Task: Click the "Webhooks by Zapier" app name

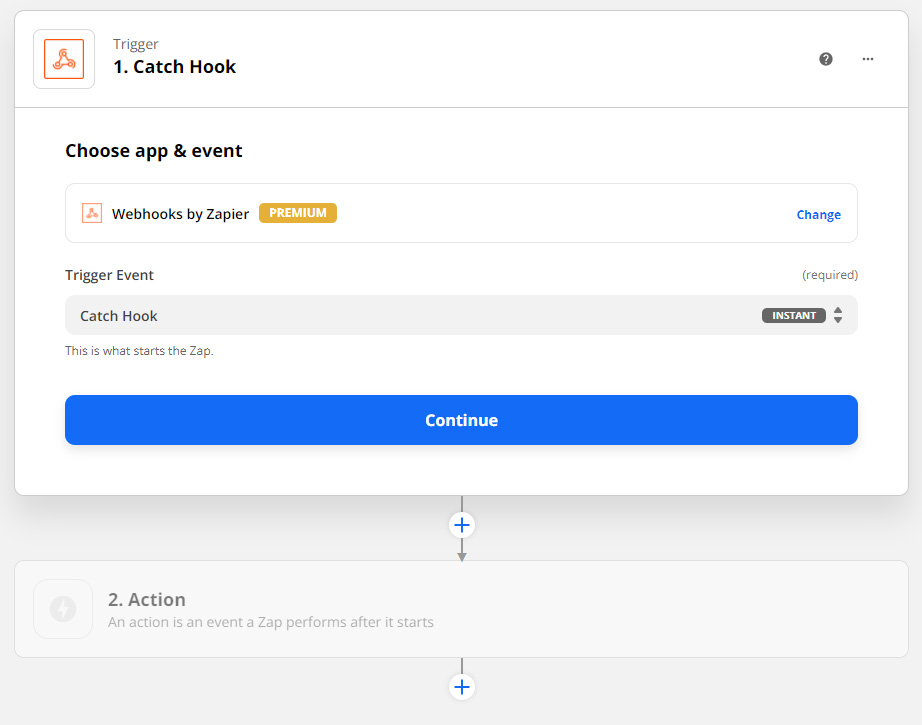Action: pos(180,213)
